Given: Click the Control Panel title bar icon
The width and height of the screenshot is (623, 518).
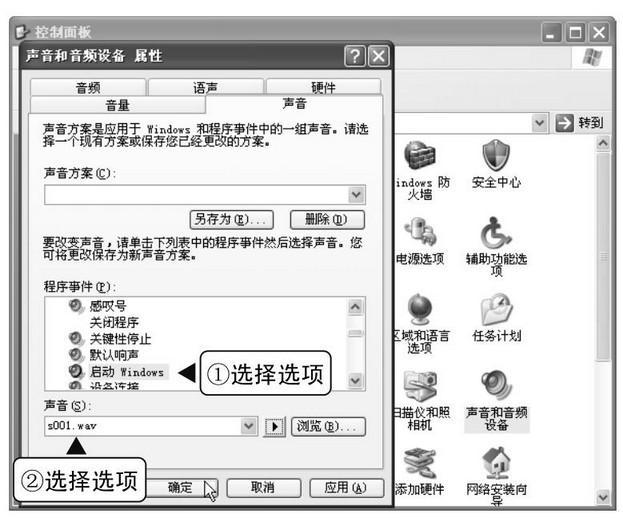Looking at the screenshot, I should tap(22, 32).
